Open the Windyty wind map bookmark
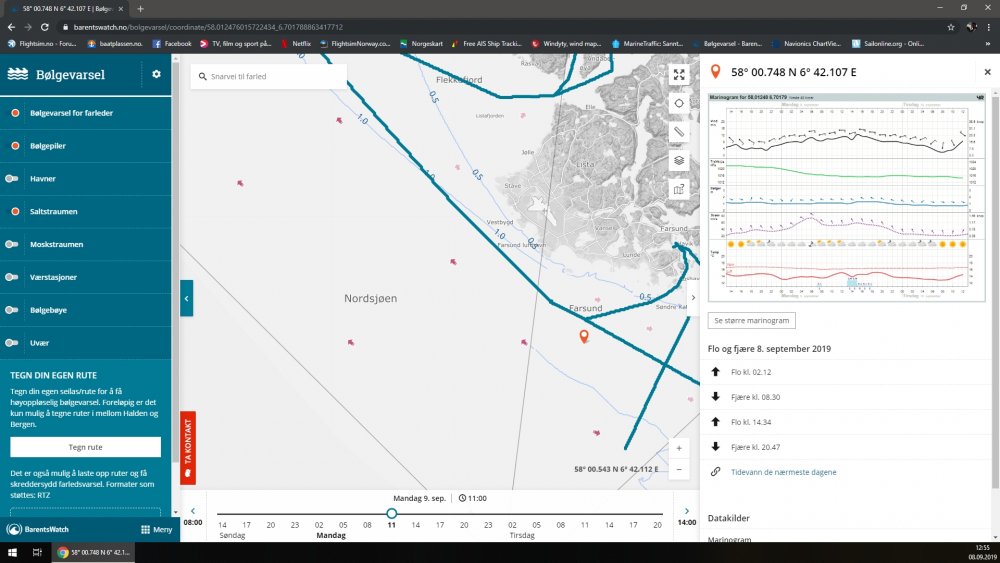The image size is (1000, 563). 566,44
